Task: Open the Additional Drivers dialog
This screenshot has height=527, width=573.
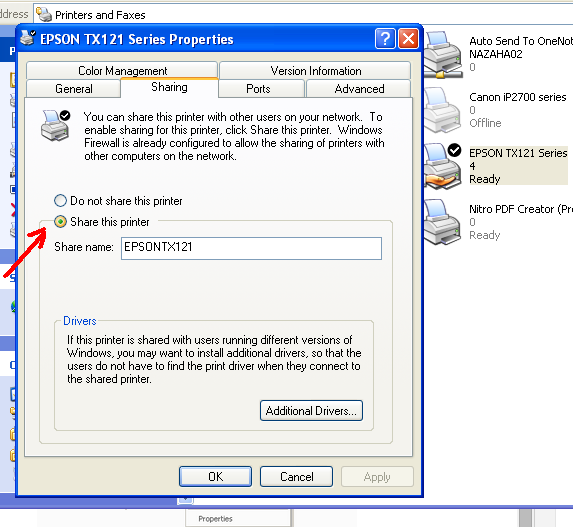Action: tap(311, 411)
